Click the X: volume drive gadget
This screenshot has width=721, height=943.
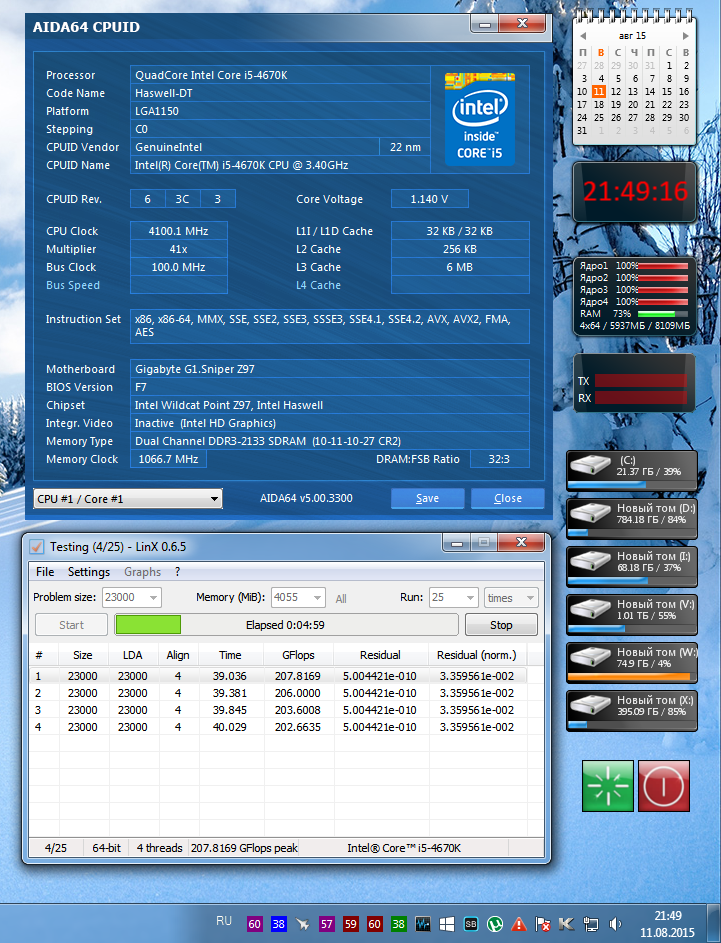631,711
